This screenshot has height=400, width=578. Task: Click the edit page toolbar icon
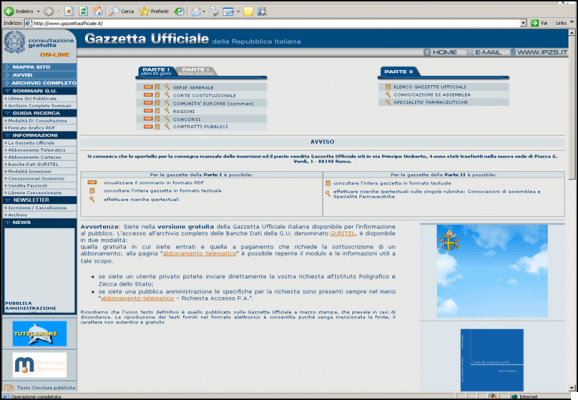pos(228,12)
